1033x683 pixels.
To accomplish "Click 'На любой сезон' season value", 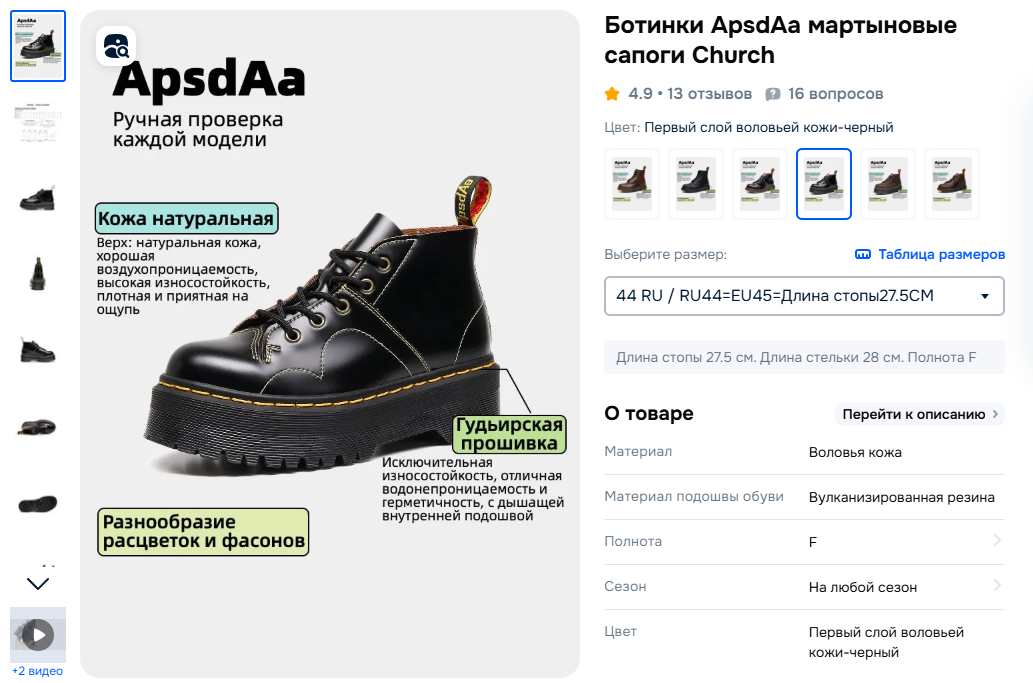I will [x=862, y=587].
